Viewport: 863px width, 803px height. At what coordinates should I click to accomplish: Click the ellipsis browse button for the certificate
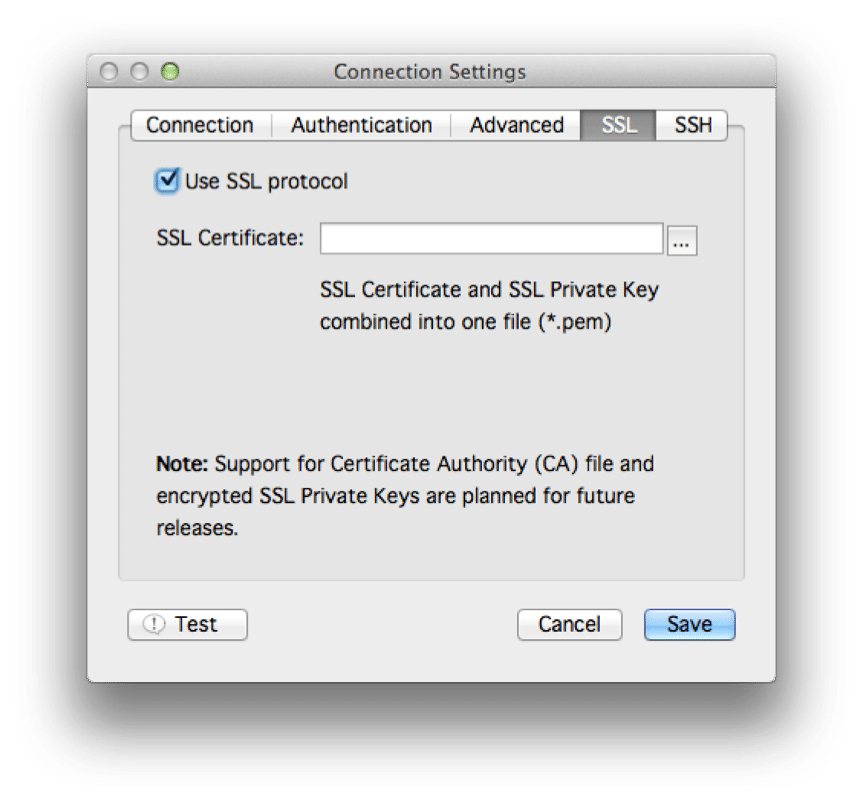[682, 241]
